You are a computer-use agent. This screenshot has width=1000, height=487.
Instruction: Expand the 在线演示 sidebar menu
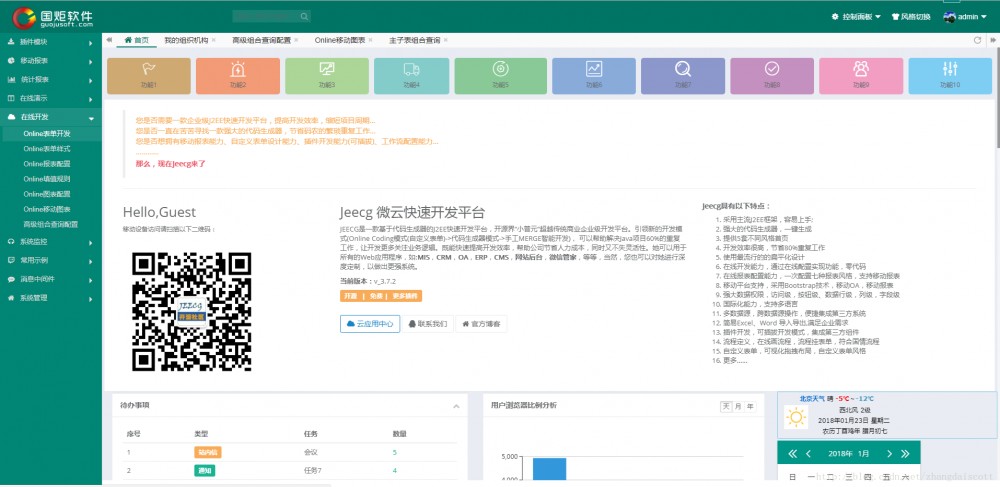click(51, 99)
